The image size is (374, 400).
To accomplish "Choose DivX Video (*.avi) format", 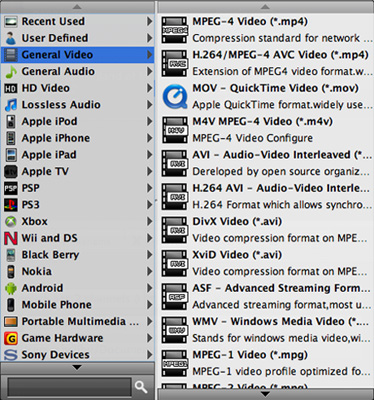I will [266, 230].
